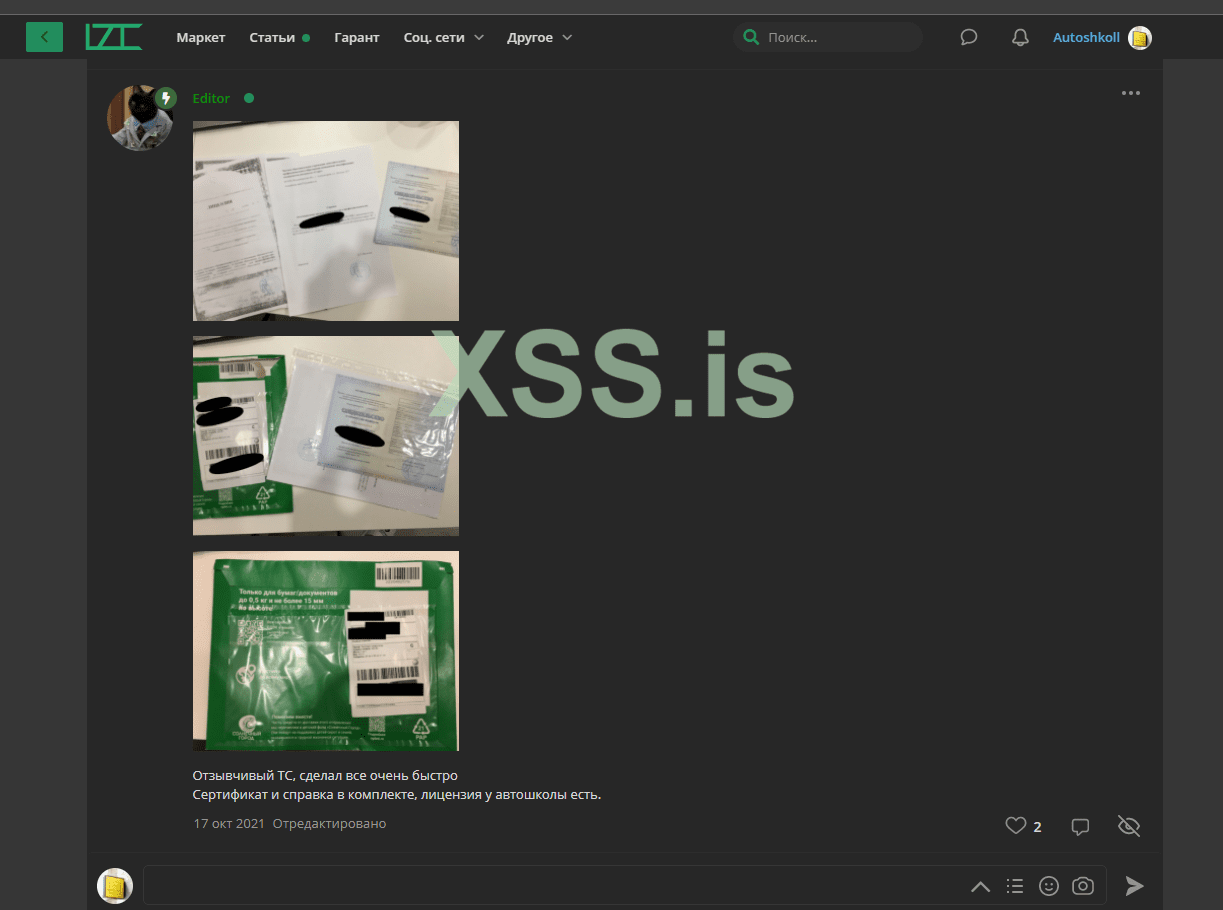Expand the Другое dropdown
This screenshot has width=1223, height=910.
[540, 37]
